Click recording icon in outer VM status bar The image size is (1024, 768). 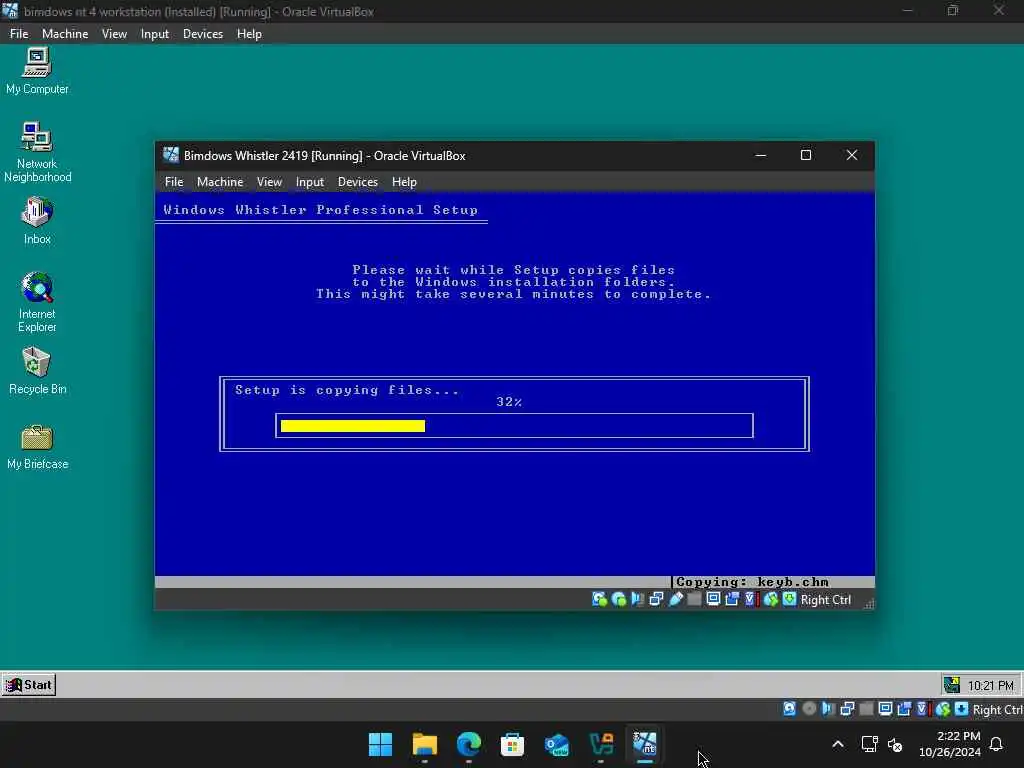click(x=904, y=709)
